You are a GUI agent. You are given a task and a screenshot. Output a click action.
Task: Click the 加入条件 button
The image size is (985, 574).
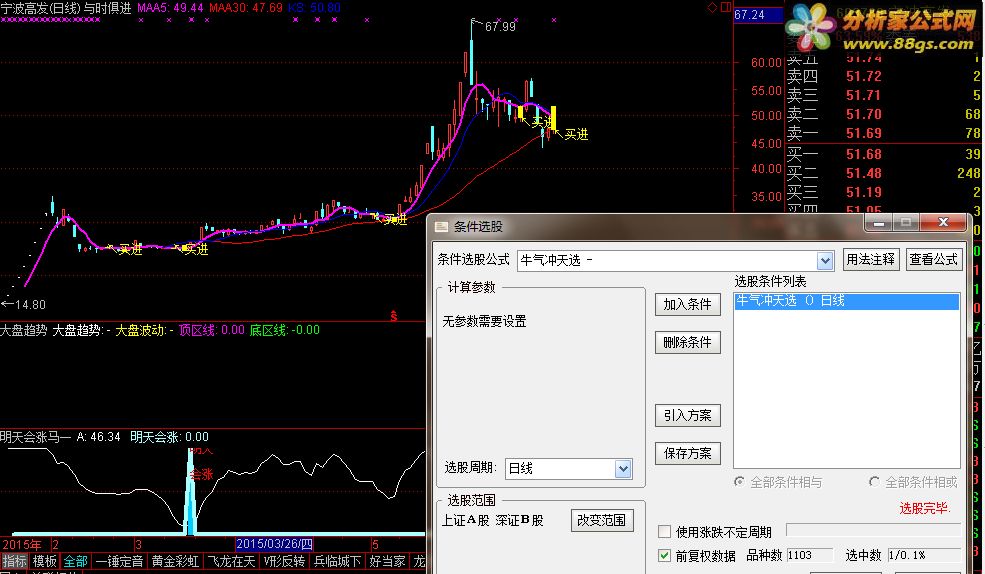[687, 305]
